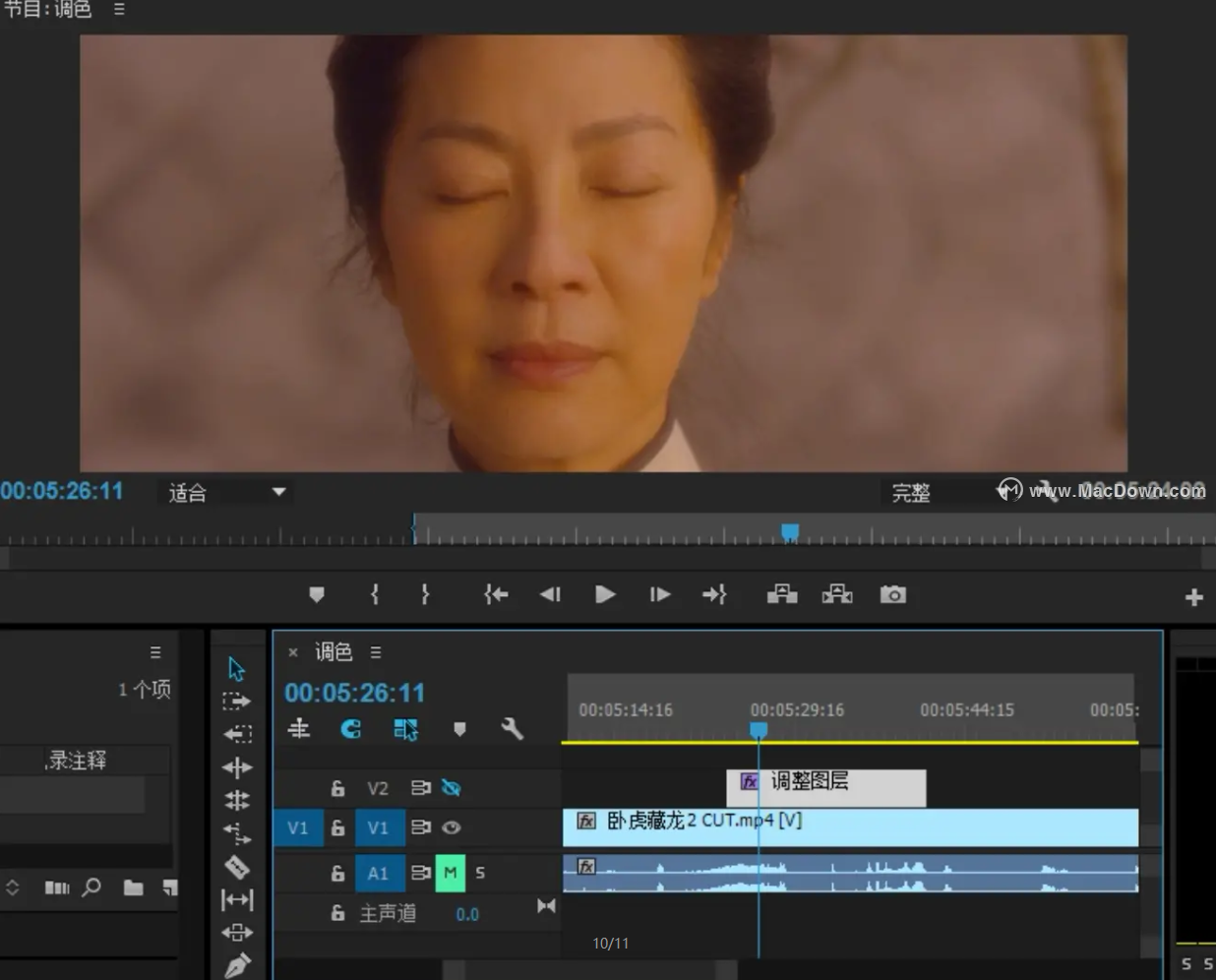Hide the V1 track output

[452, 827]
